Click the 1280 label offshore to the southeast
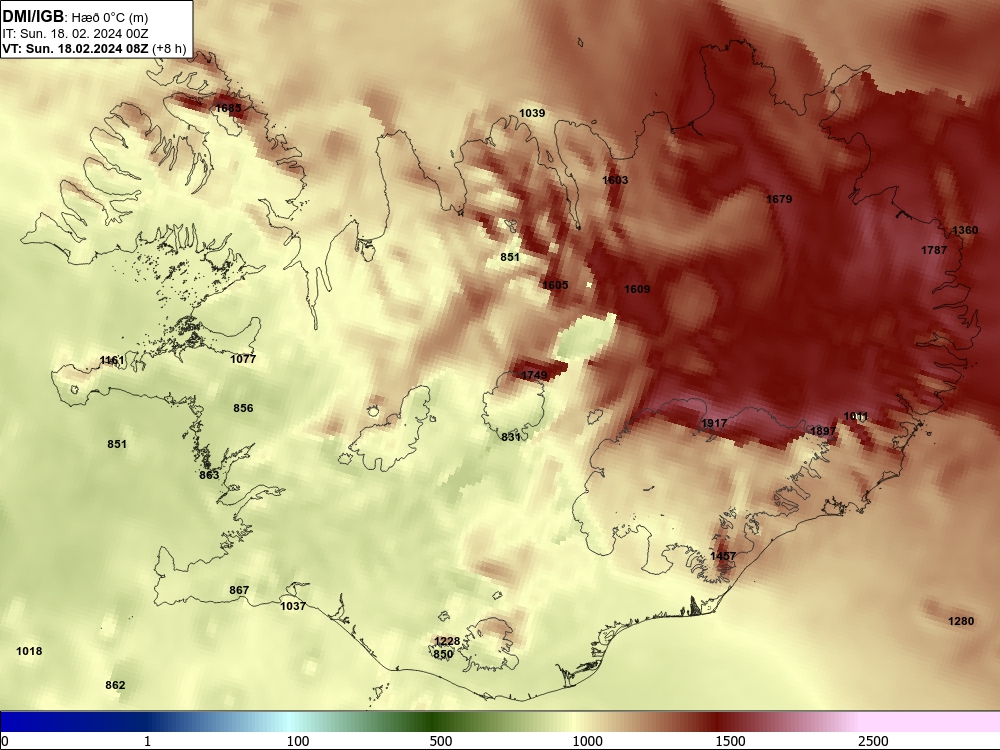The image size is (1000, 750). (960, 621)
